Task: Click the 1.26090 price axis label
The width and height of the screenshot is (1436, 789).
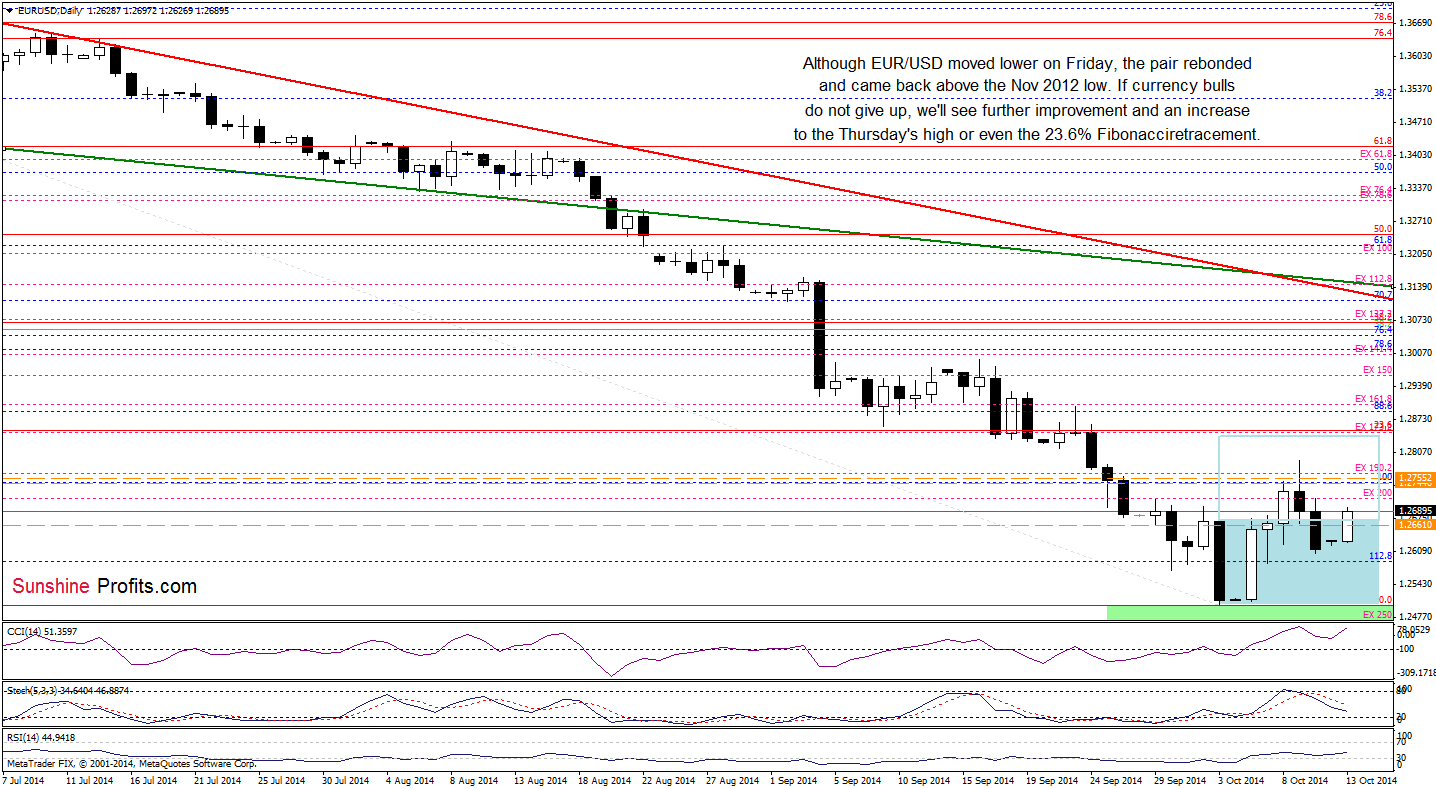Action: 1416,551
